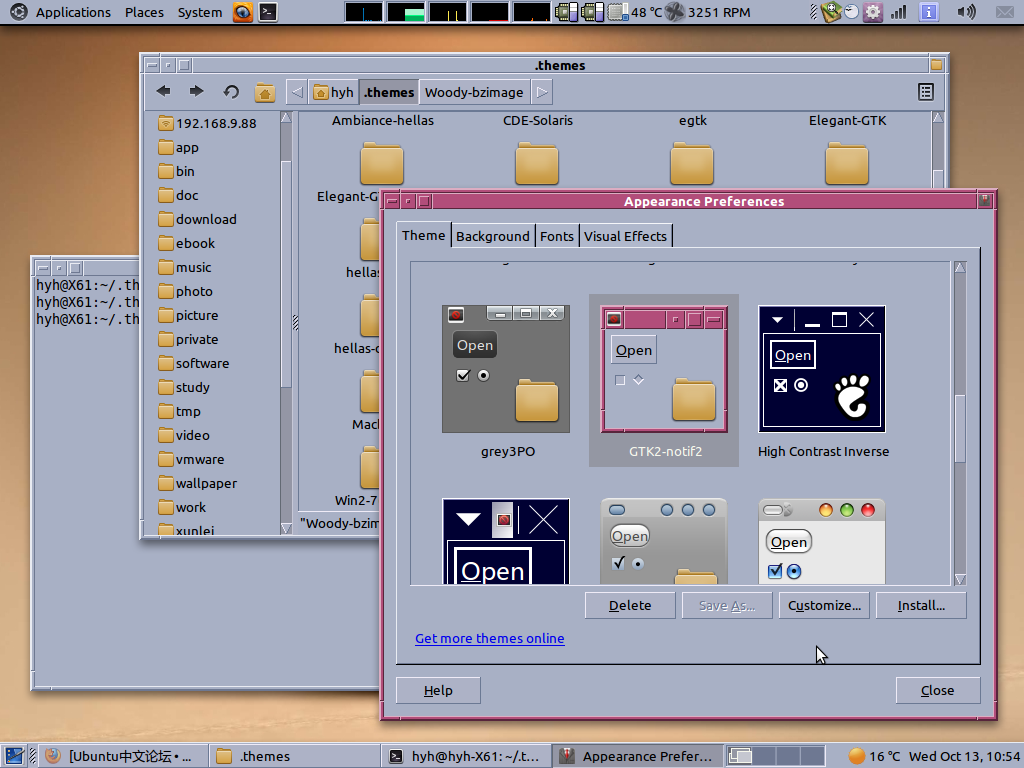Open the 192.168.9.88 network bookmark
The height and width of the screenshot is (768, 1024).
(208, 123)
